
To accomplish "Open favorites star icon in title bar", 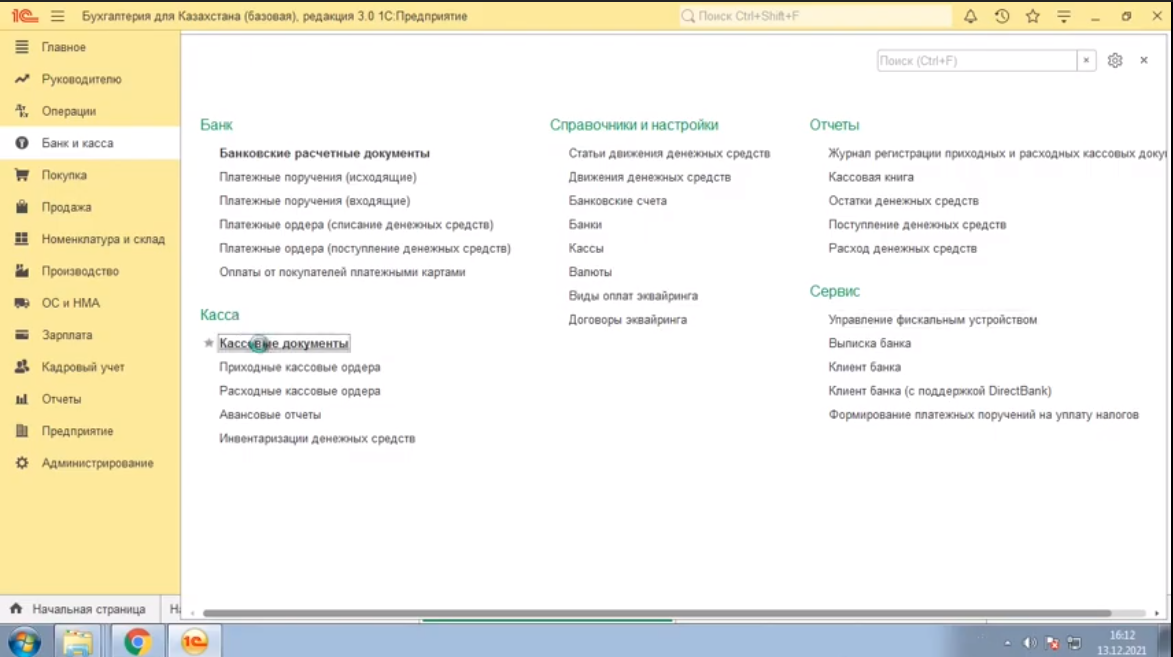I will click(1032, 16).
